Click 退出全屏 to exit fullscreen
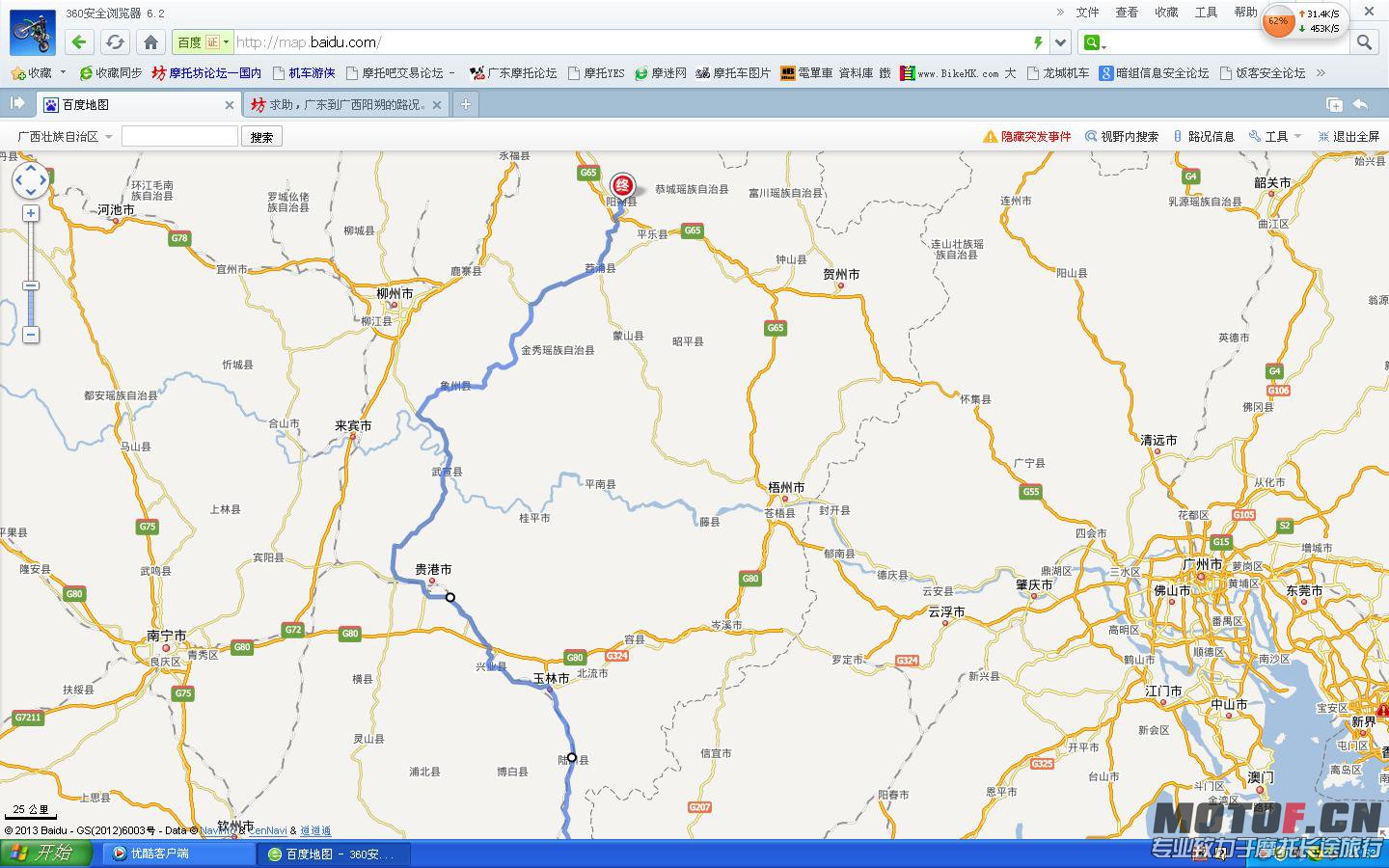1389x868 pixels. tap(1348, 137)
